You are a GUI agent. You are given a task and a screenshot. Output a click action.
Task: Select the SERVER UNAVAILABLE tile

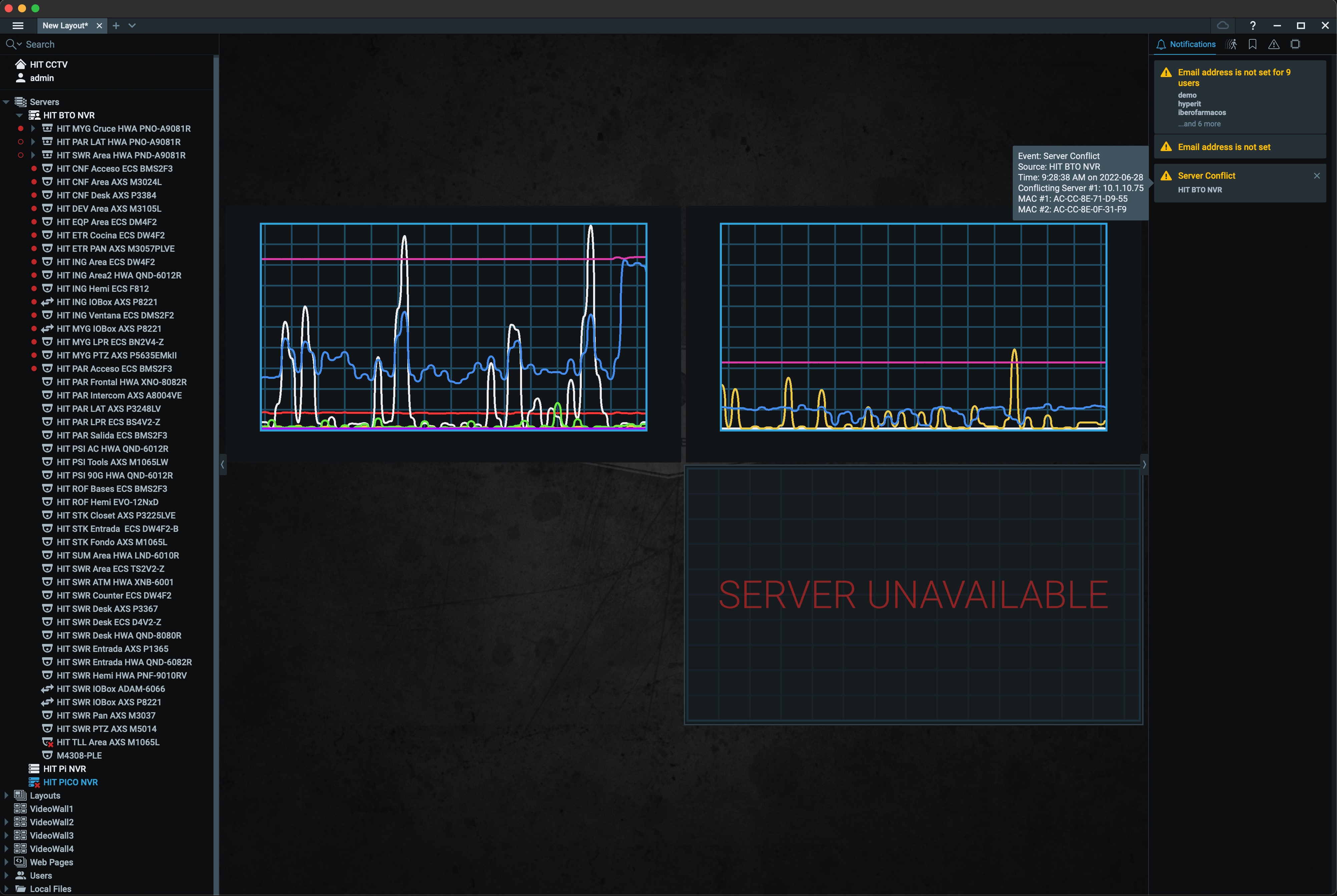[913, 596]
